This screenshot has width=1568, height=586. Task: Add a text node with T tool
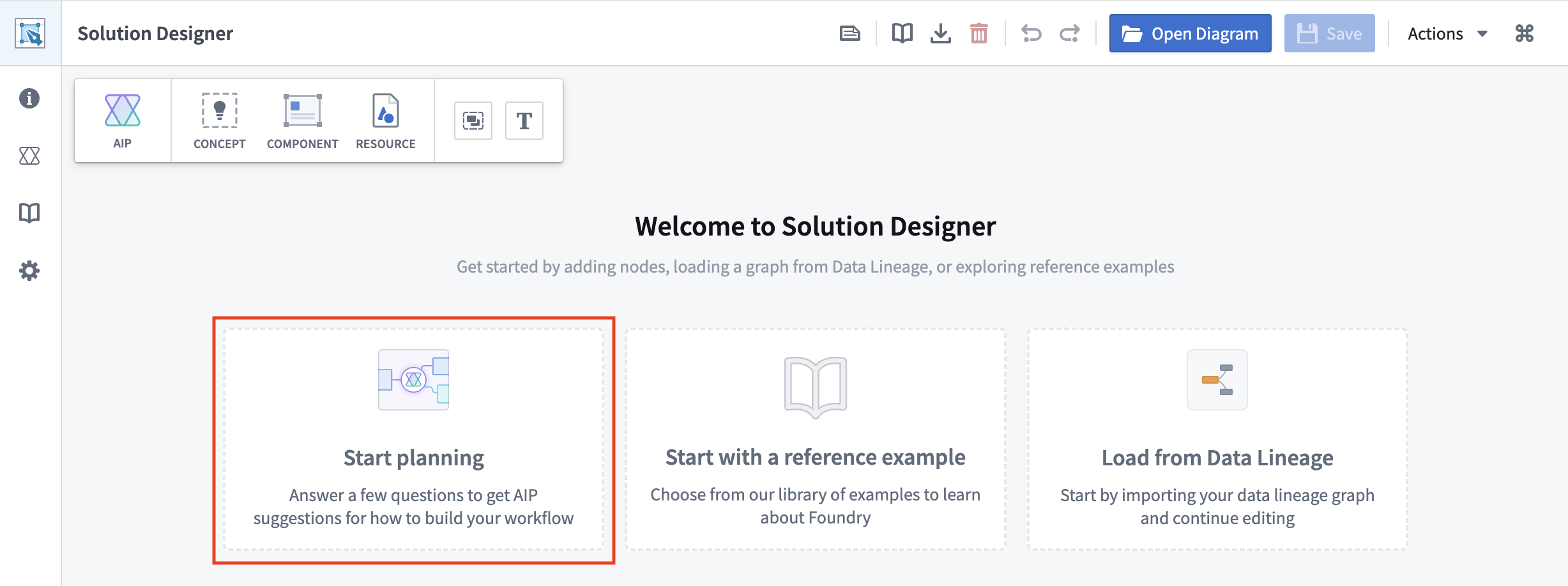pos(524,121)
